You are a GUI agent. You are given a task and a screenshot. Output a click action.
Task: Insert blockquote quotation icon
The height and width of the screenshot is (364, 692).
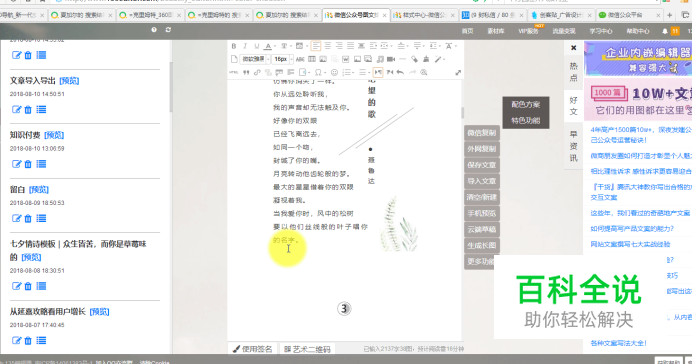click(x=246, y=72)
